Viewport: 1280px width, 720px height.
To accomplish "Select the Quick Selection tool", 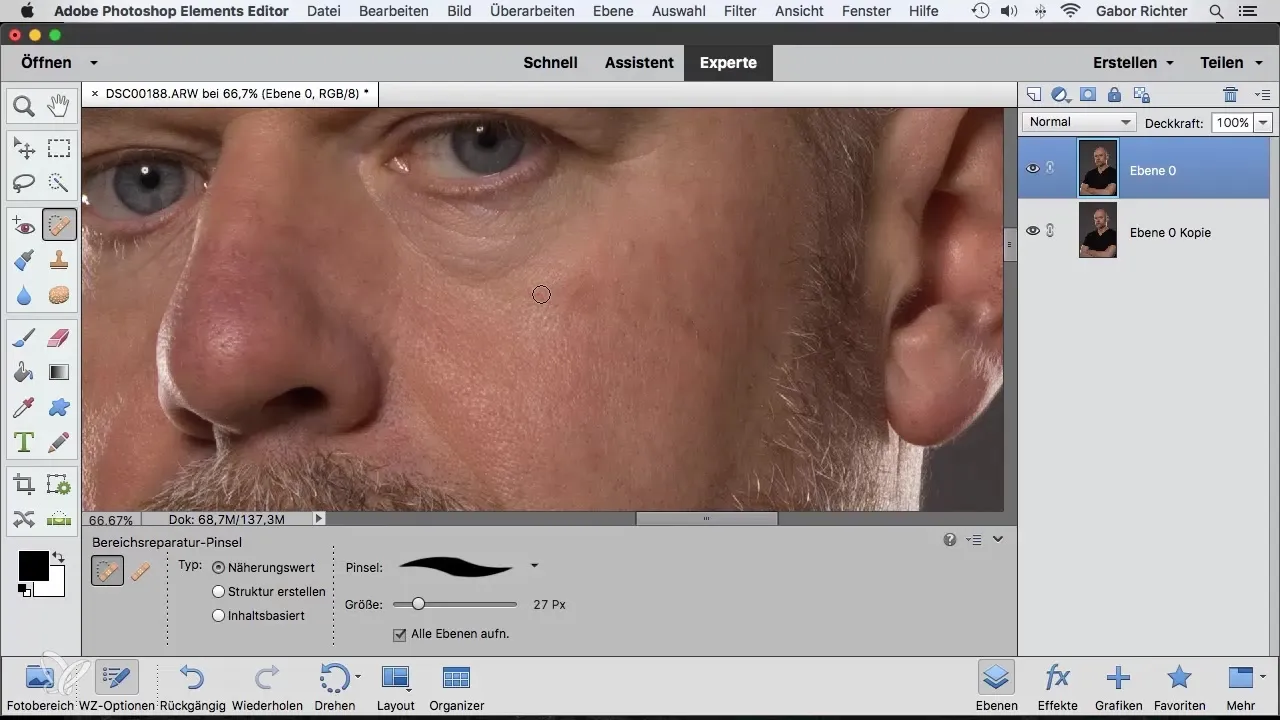I will click(x=59, y=183).
